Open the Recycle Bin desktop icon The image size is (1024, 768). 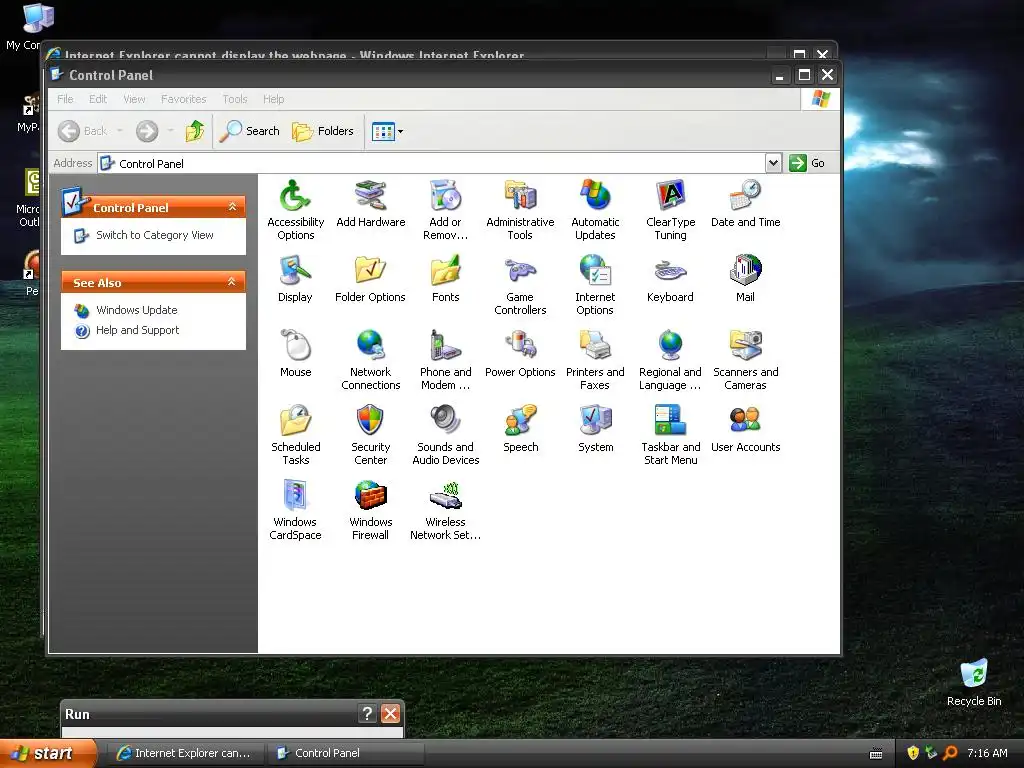(x=974, y=683)
